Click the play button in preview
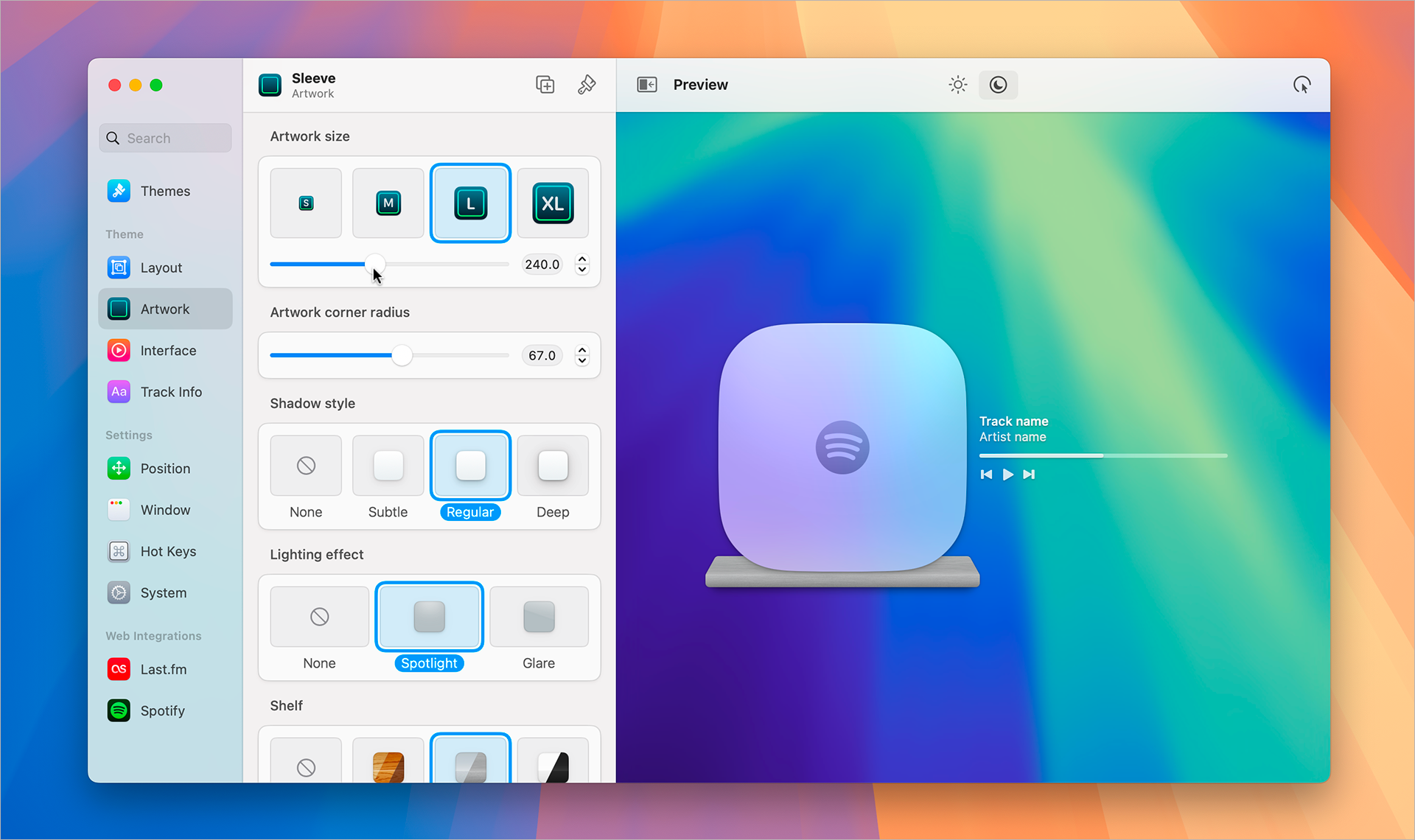The width and height of the screenshot is (1415, 840). [1007, 475]
